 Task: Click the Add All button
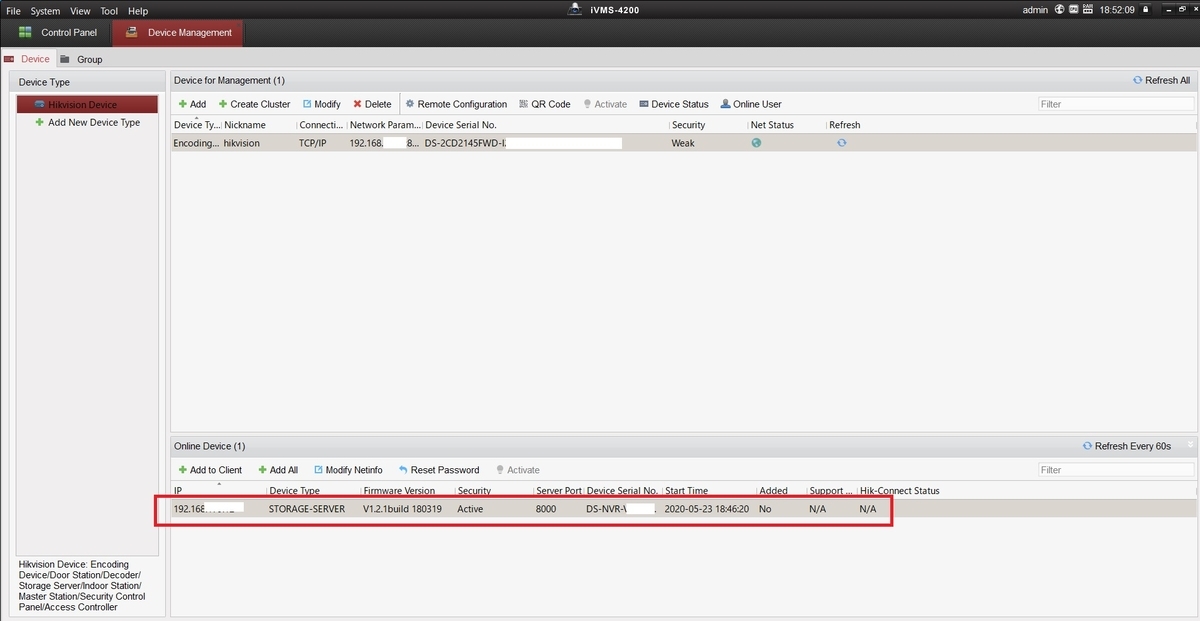coord(277,470)
